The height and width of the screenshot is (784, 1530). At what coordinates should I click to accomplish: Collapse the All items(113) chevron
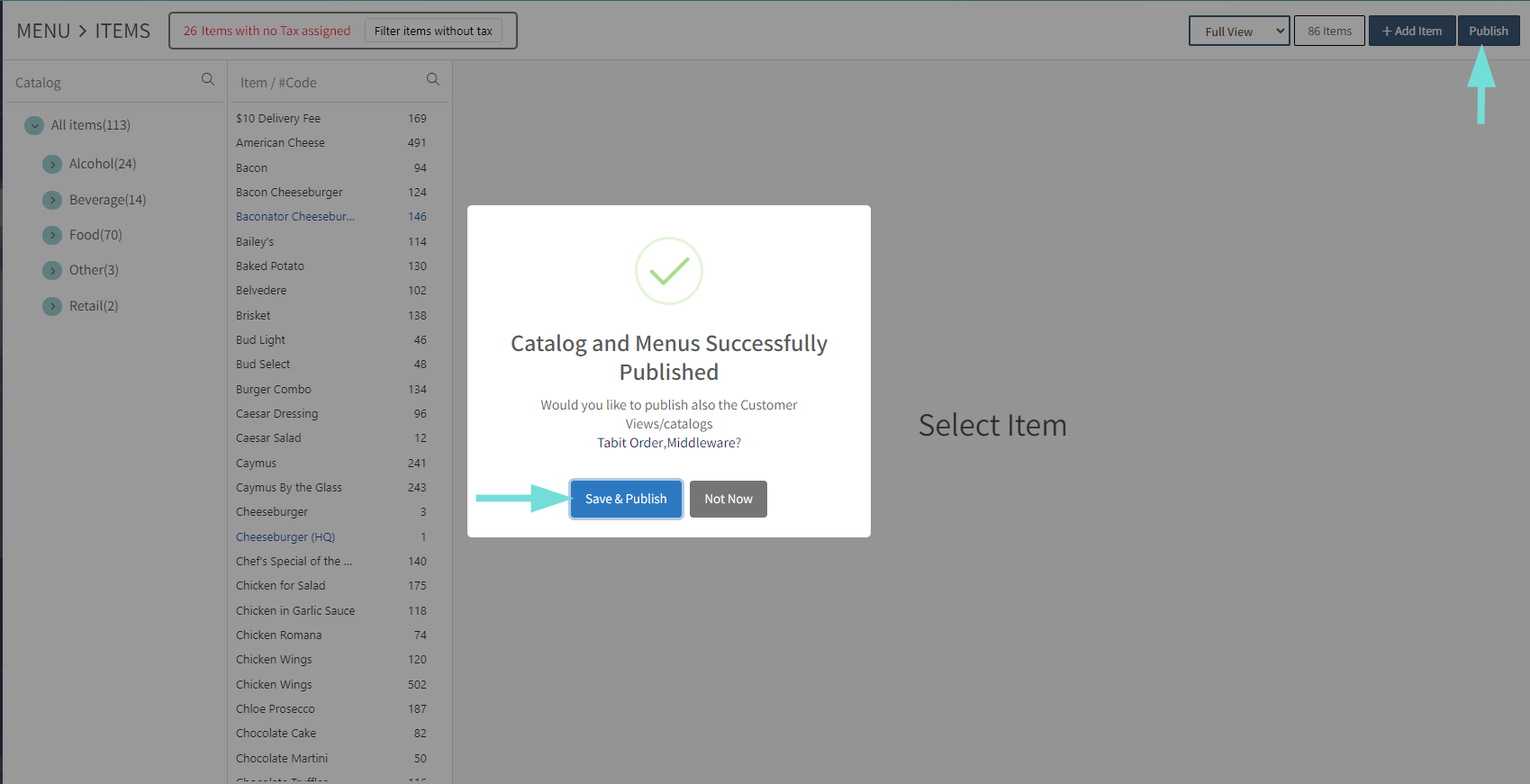click(34, 125)
